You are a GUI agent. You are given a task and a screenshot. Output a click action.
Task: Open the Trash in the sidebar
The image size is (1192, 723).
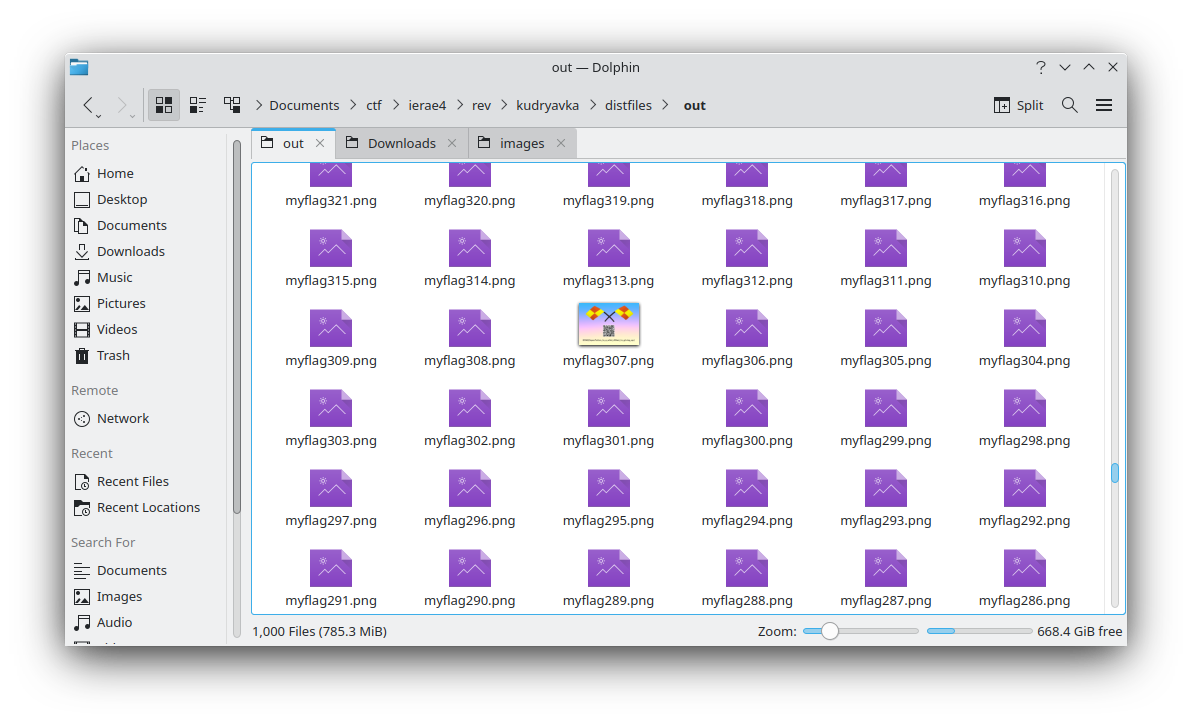coord(113,355)
